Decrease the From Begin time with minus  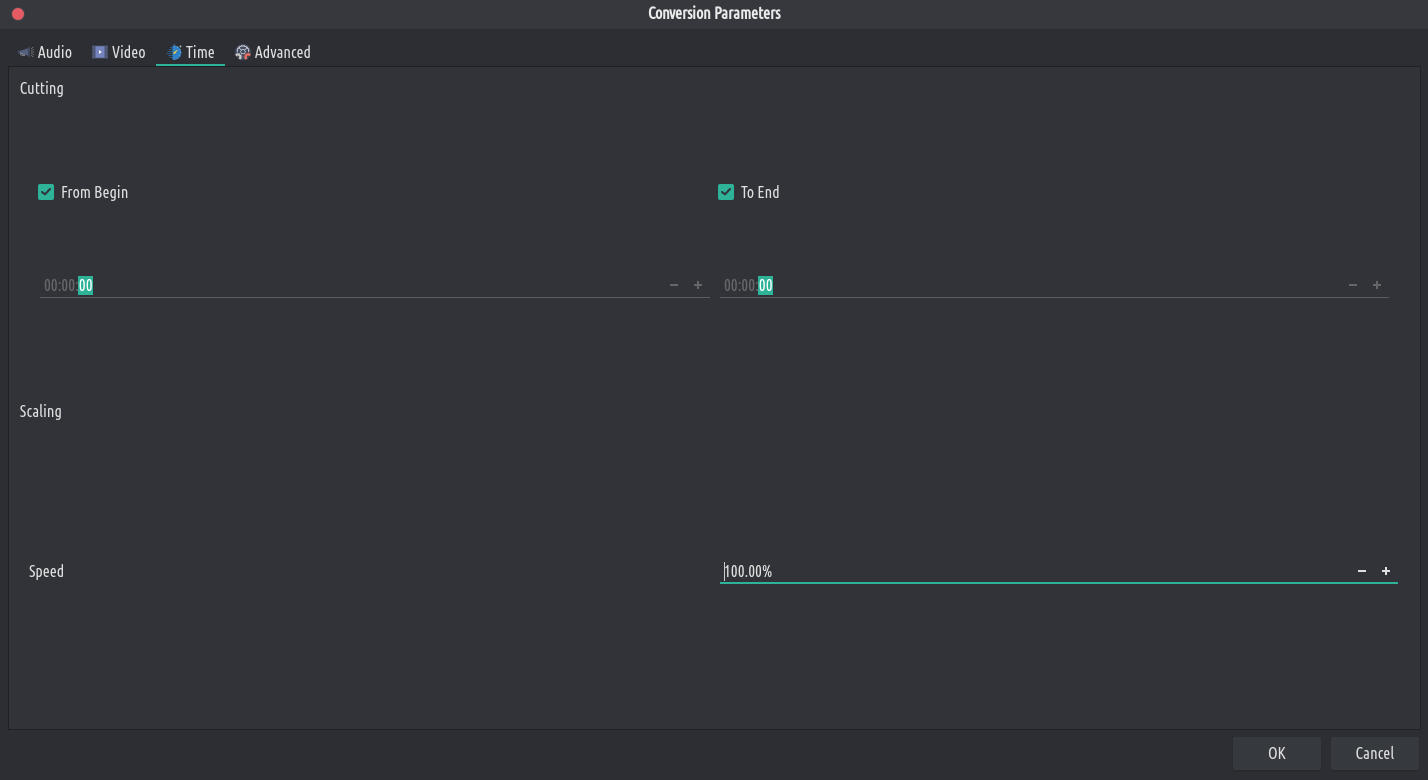pos(674,286)
